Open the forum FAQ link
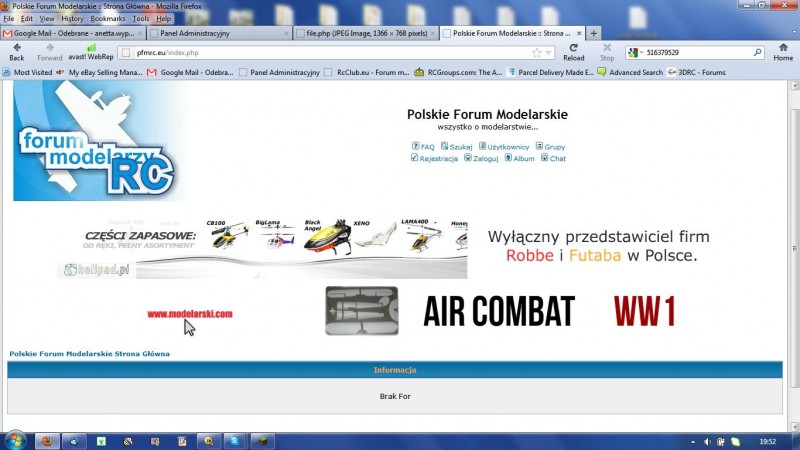Screen dimensions: 800x450 [423, 146]
